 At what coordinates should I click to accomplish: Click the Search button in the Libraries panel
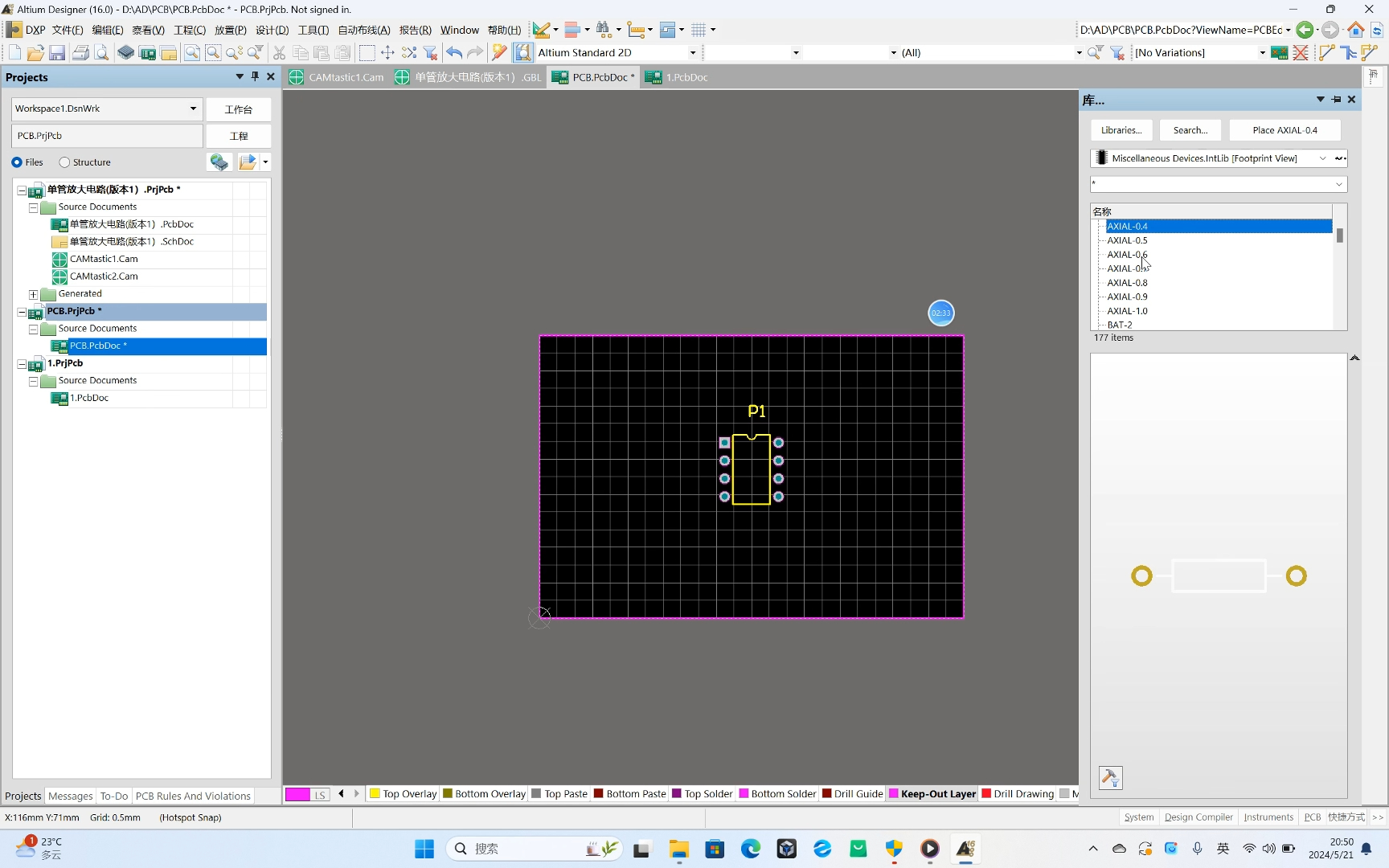[x=1190, y=129]
